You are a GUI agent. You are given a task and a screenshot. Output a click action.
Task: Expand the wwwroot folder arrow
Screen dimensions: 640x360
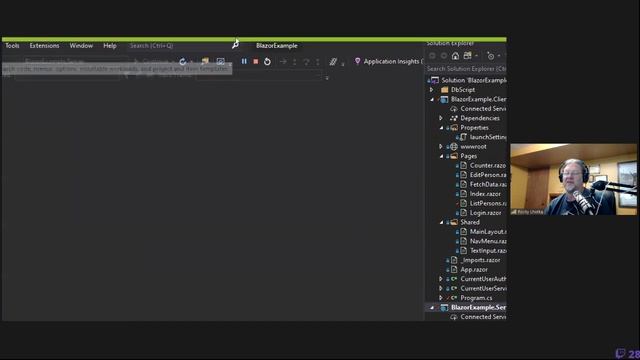pos(441,147)
